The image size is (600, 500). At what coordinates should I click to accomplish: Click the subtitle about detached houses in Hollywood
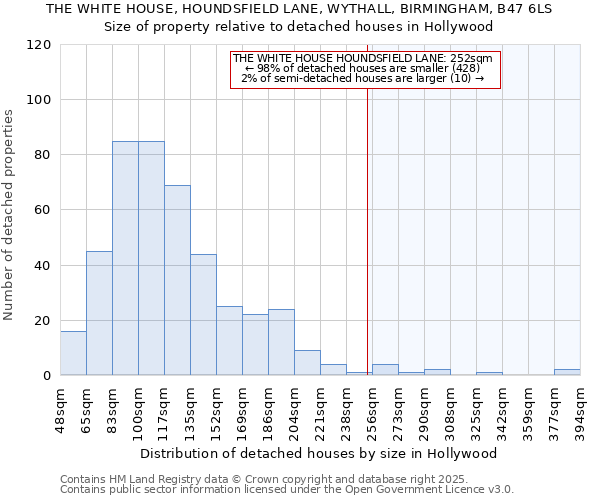(x=299, y=26)
